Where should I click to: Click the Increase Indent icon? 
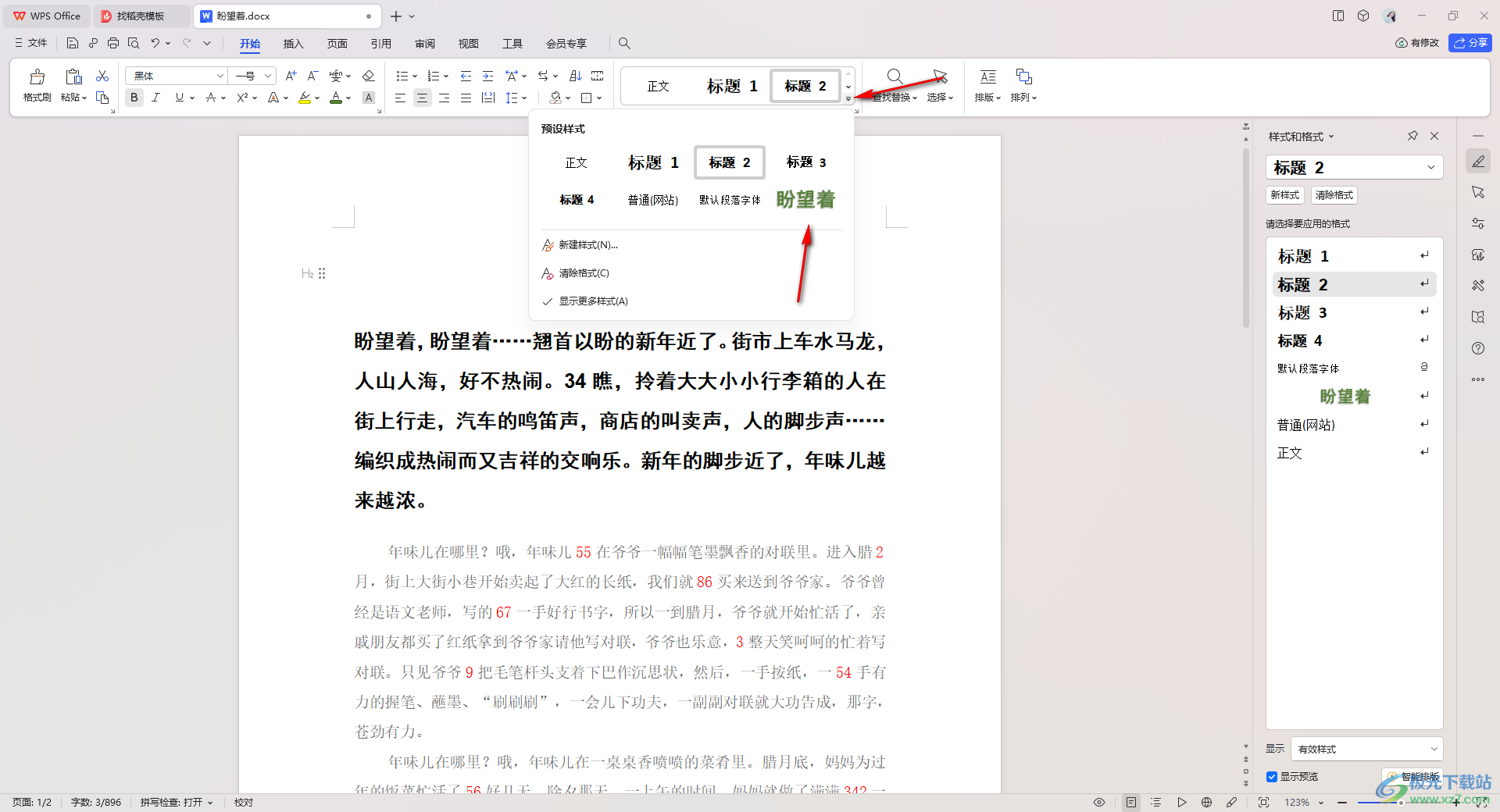coord(488,76)
